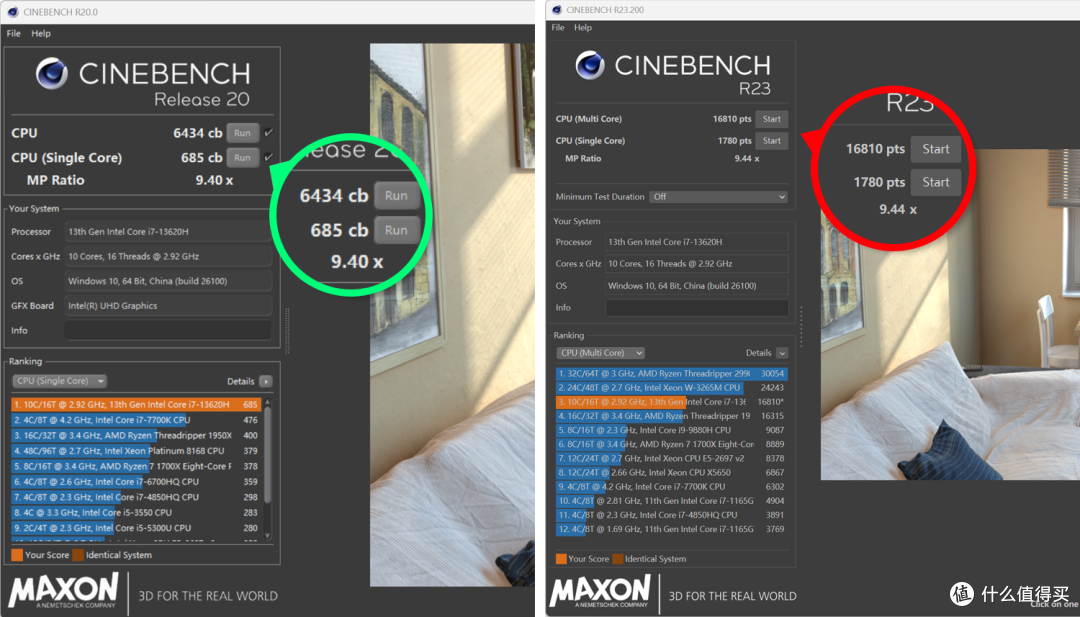The image size is (1080, 617).
Task: Select R20 ranking row Core i5-3550
Action: [136, 512]
